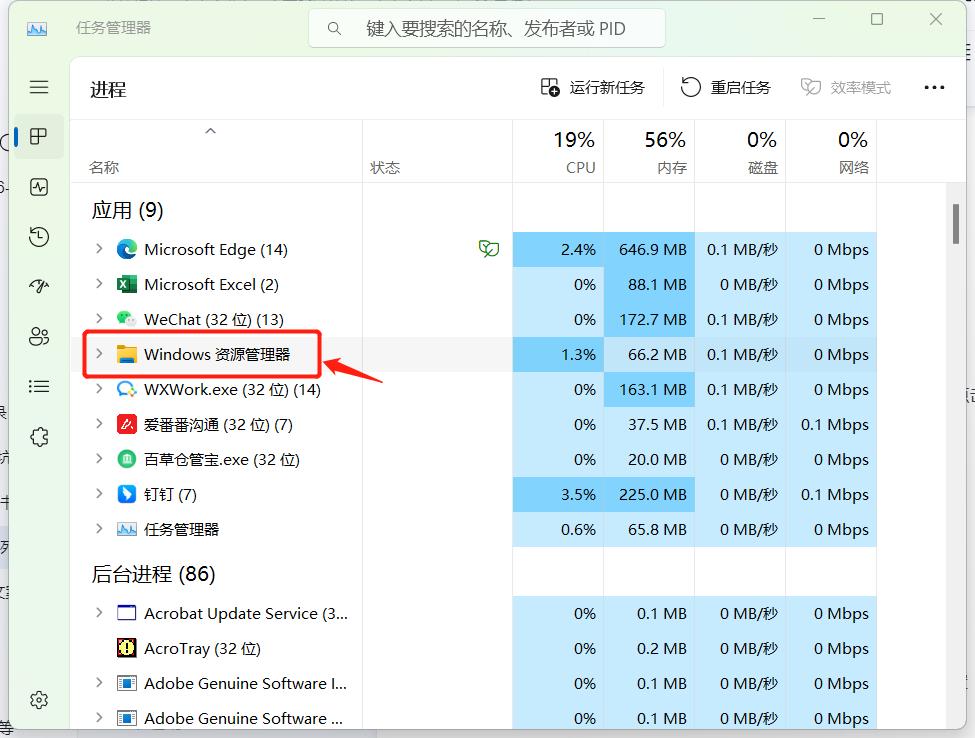
Task: Click the Task Manager title bar icon
Action: coord(37,29)
